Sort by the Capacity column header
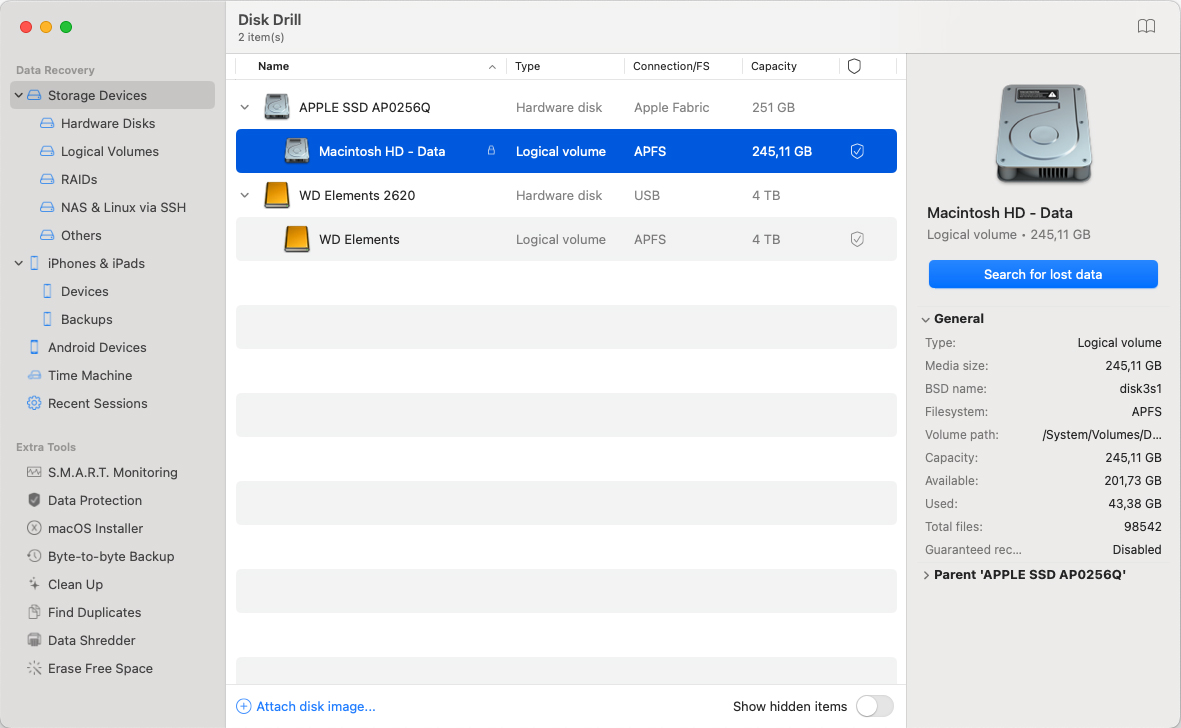1181x728 pixels. (x=774, y=66)
